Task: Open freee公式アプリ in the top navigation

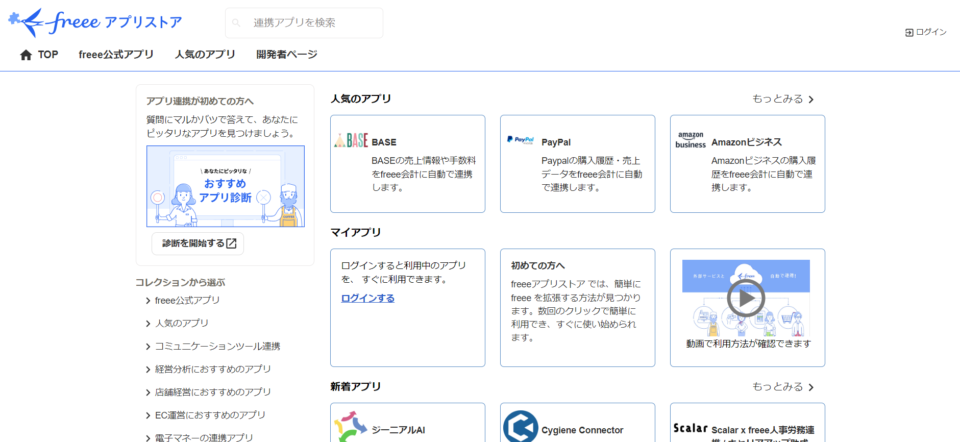Action: [x=116, y=54]
